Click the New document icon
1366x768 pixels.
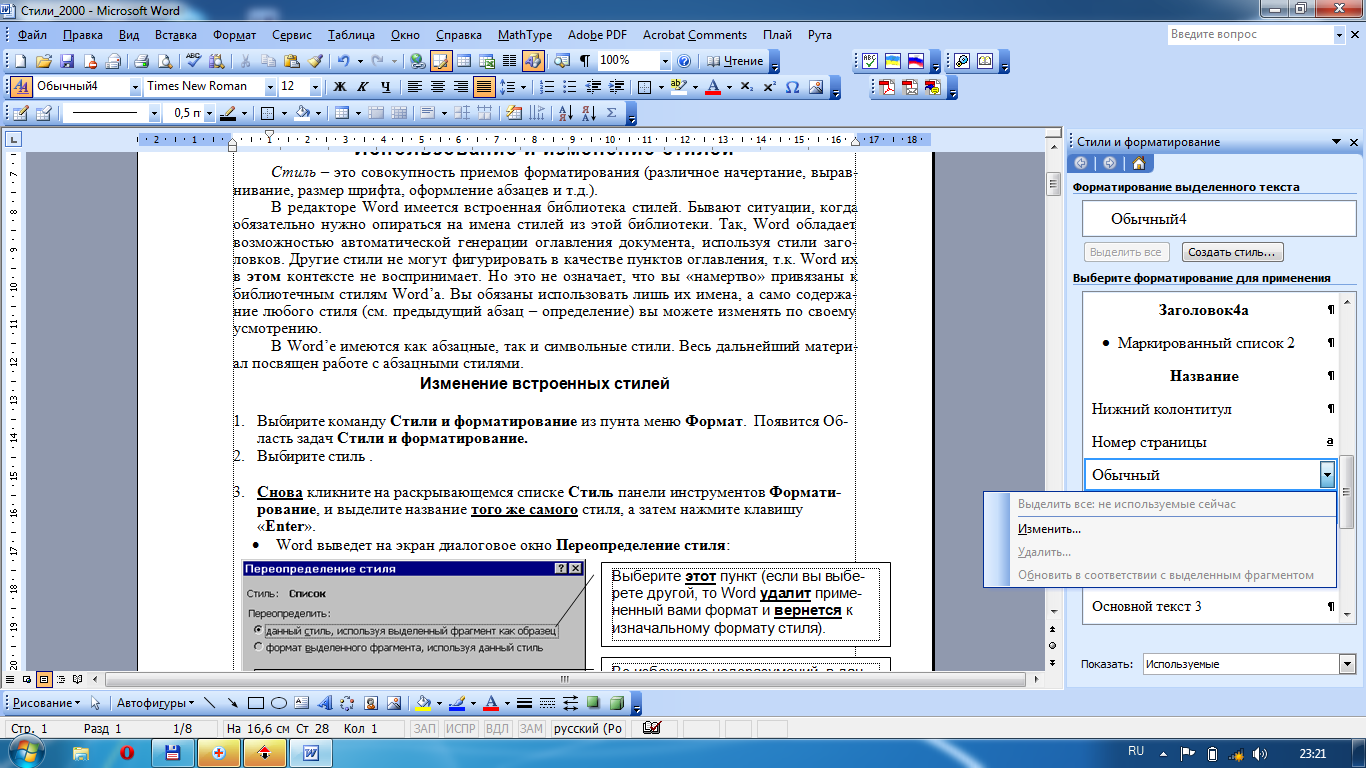pyautogui.click(x=22, y=61)
